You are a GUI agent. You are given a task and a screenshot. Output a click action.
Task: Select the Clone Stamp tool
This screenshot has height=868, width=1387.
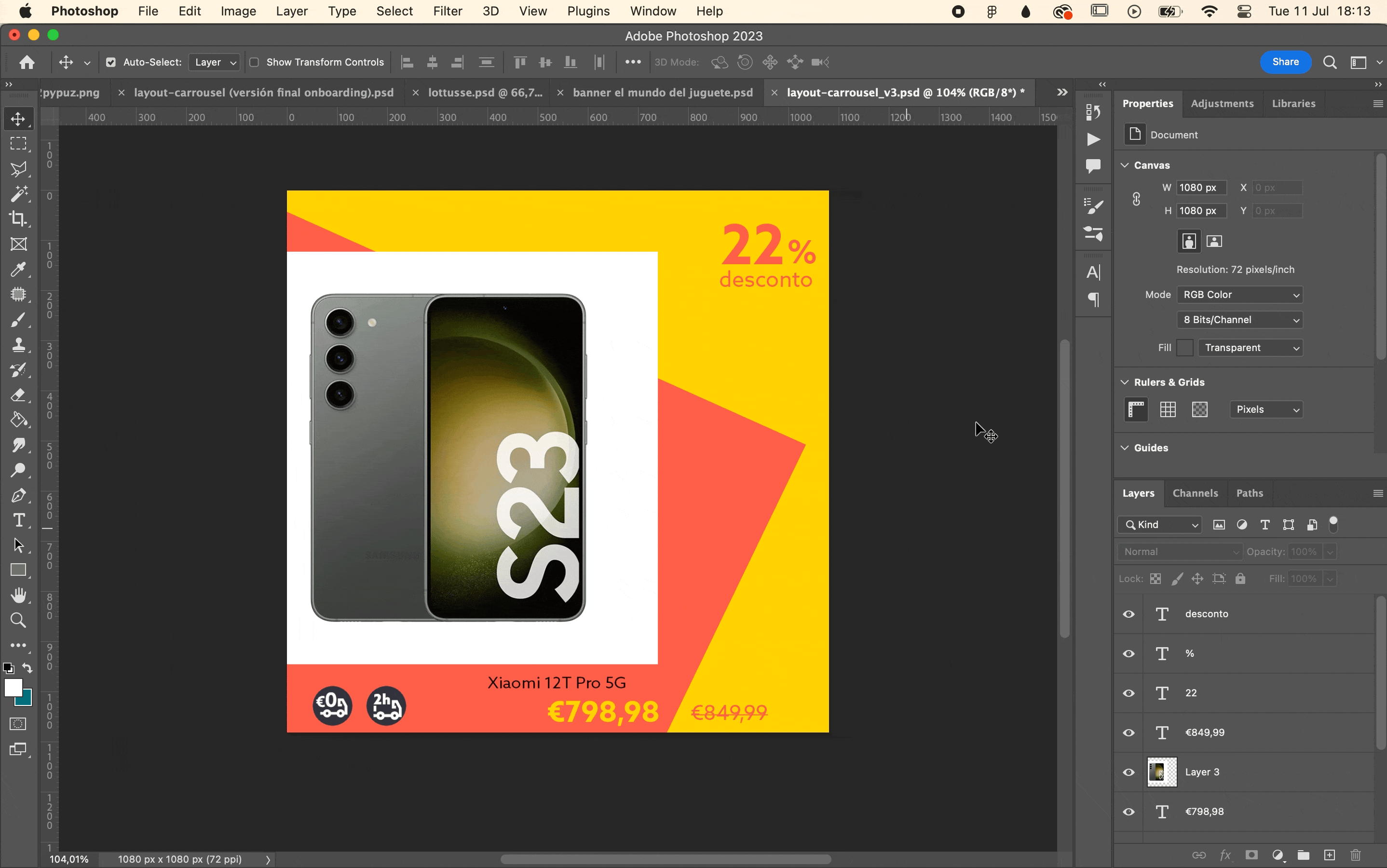18,344
